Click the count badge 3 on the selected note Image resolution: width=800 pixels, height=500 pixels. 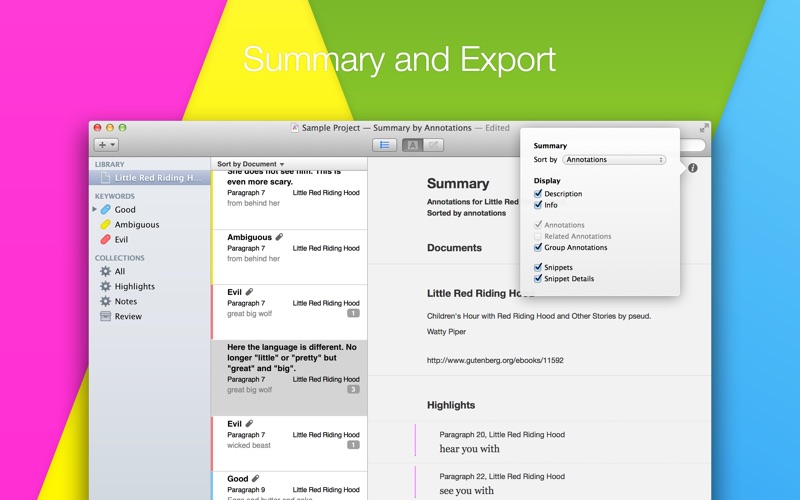click(353, 389)
